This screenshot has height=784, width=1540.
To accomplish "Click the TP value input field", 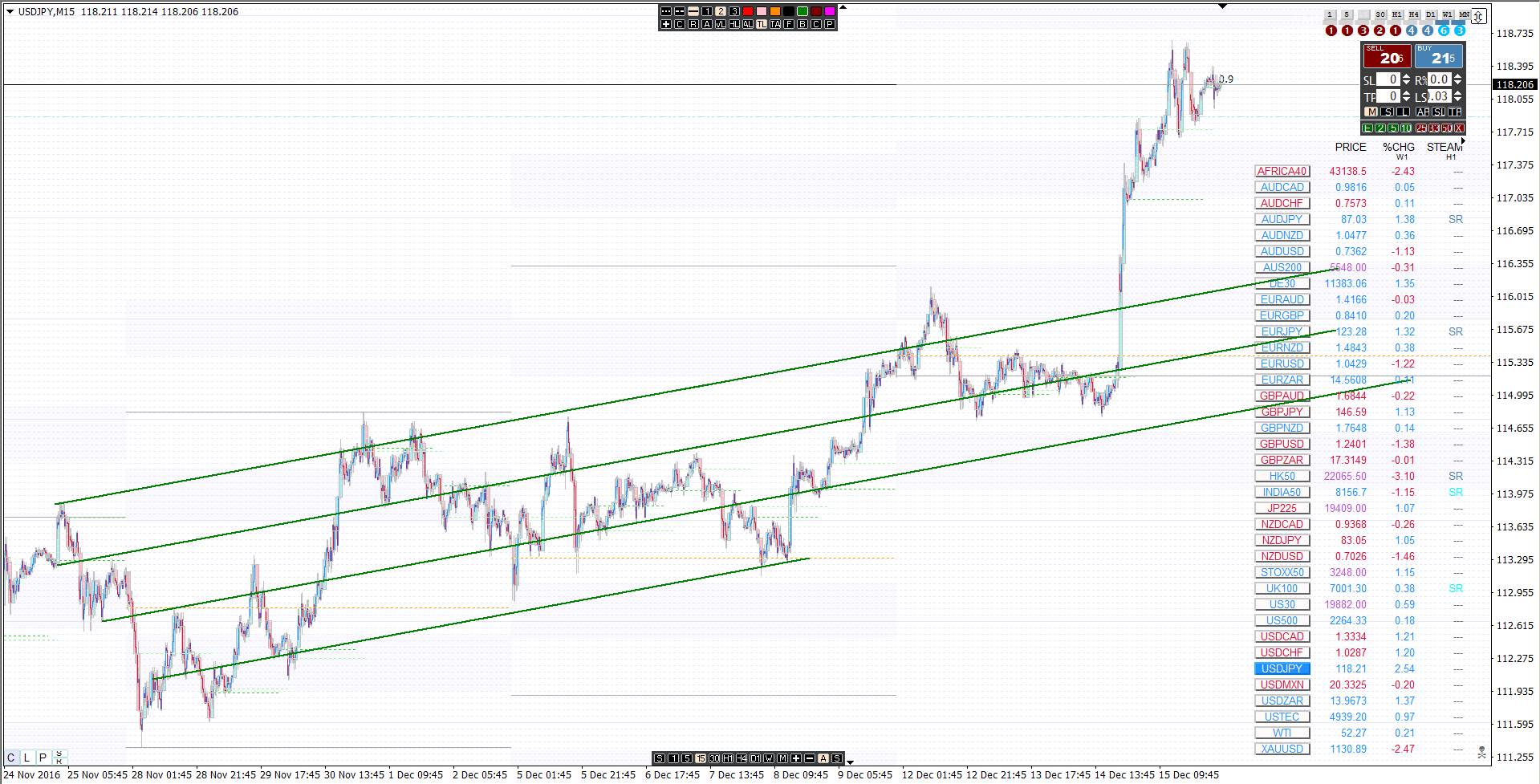I will coord(1388,96).
